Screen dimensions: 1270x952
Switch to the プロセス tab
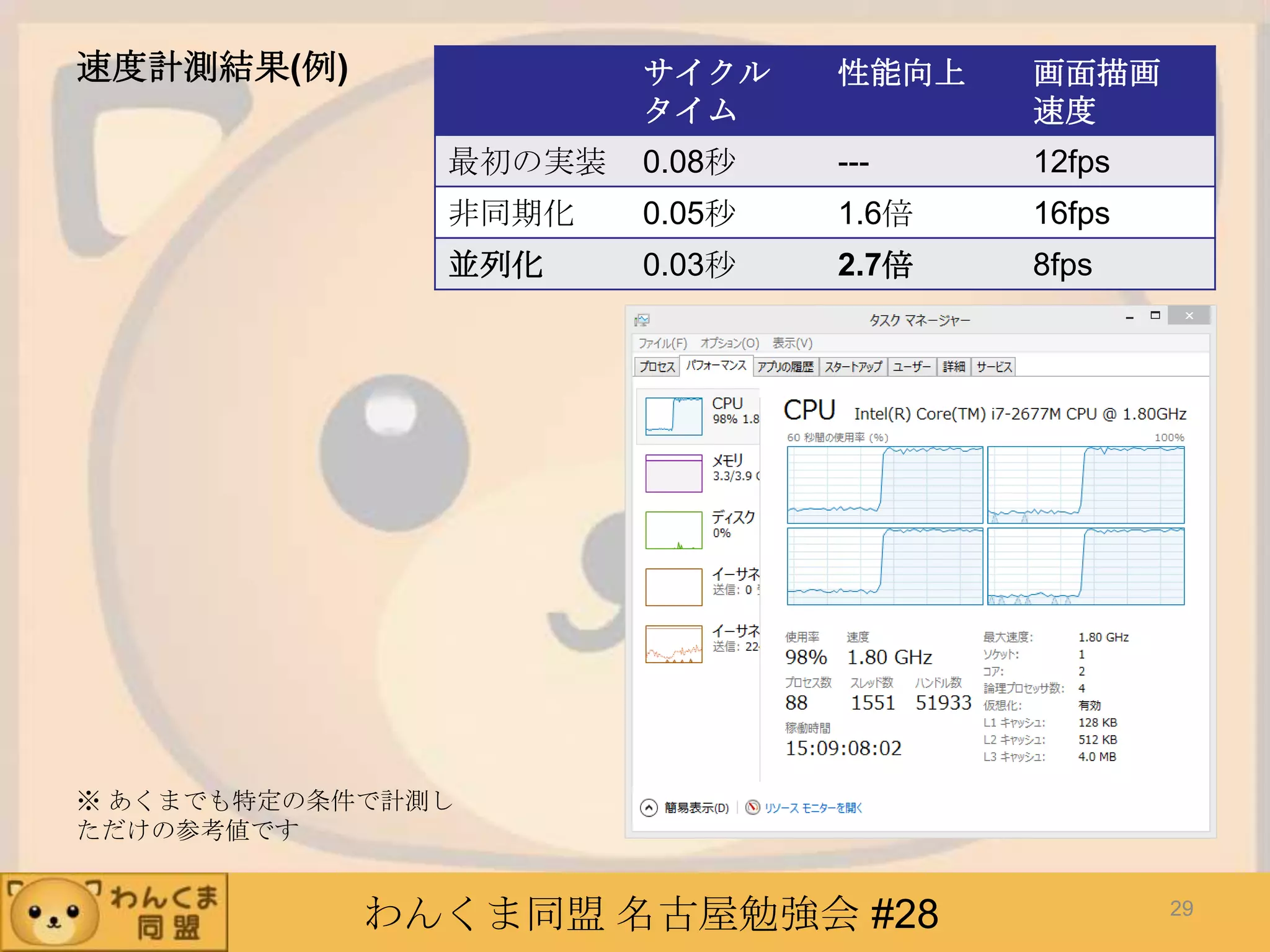tap(657, 366)
